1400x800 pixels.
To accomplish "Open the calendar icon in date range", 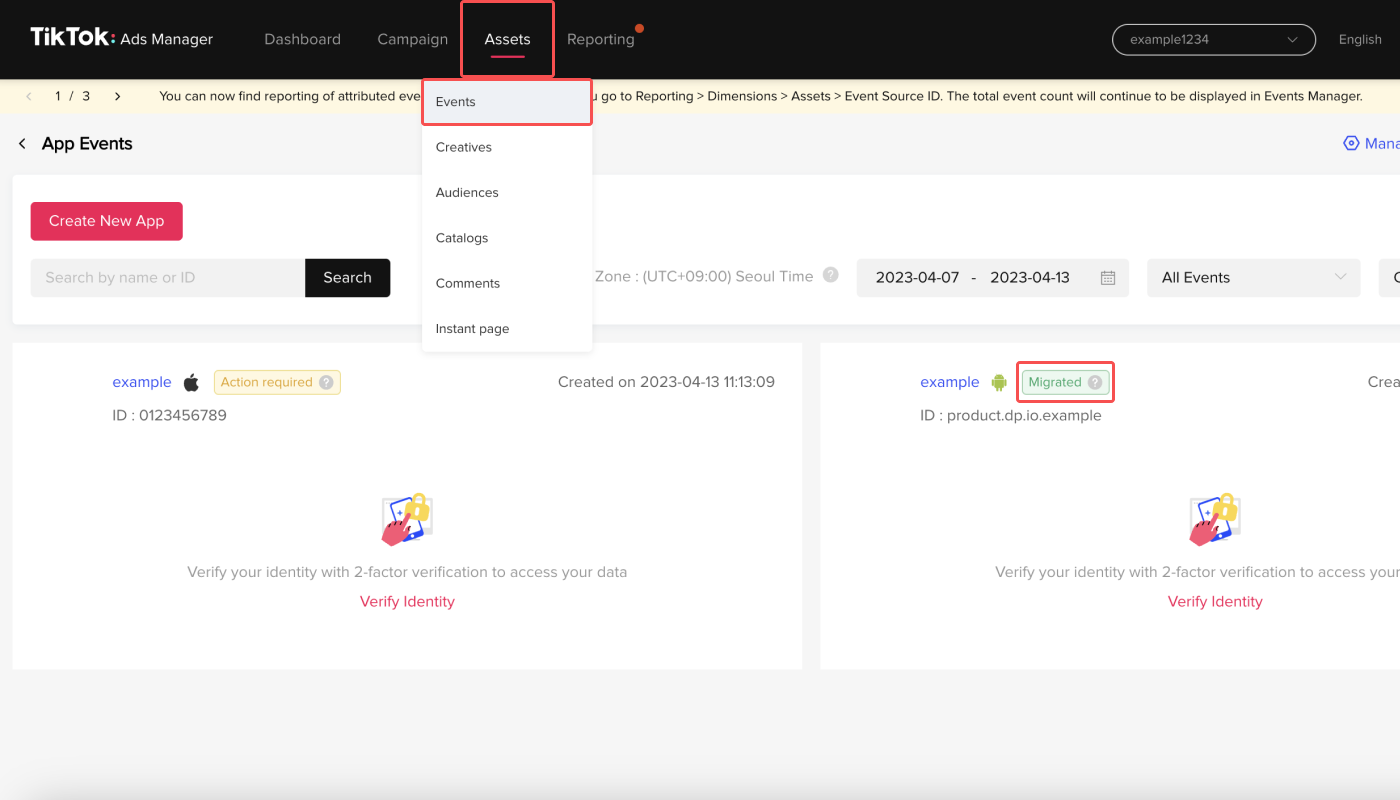I will tap(1107, 278).
